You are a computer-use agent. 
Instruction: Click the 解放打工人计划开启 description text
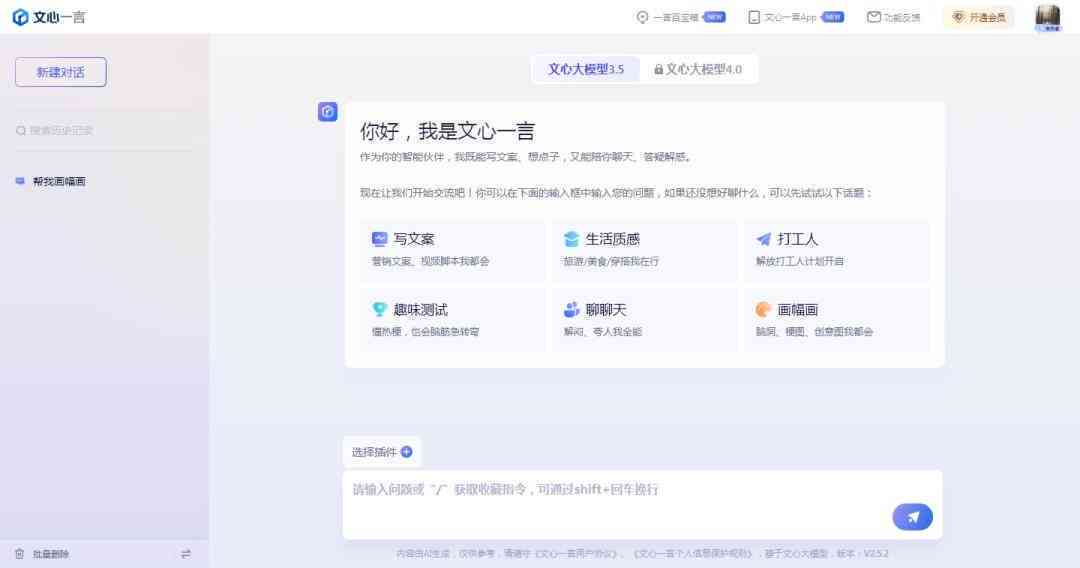tap(800, 262)
